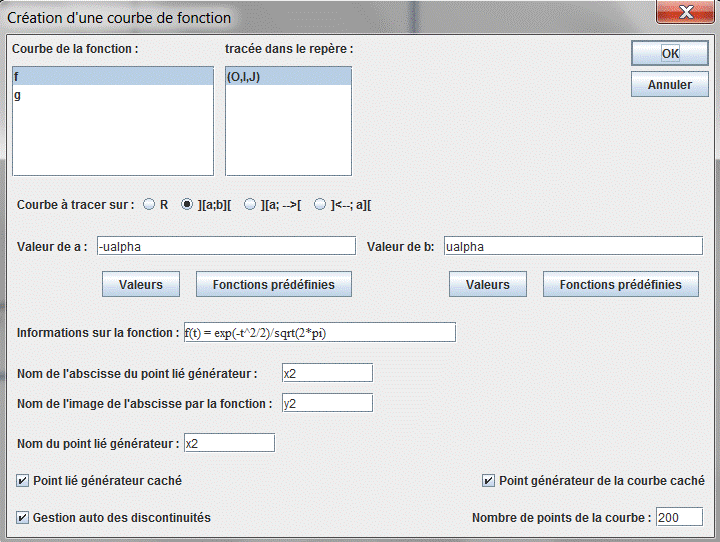Toggle Point générateur de la courbe caché
Screen dimensions: 720x542
click(x=488, y=481)
